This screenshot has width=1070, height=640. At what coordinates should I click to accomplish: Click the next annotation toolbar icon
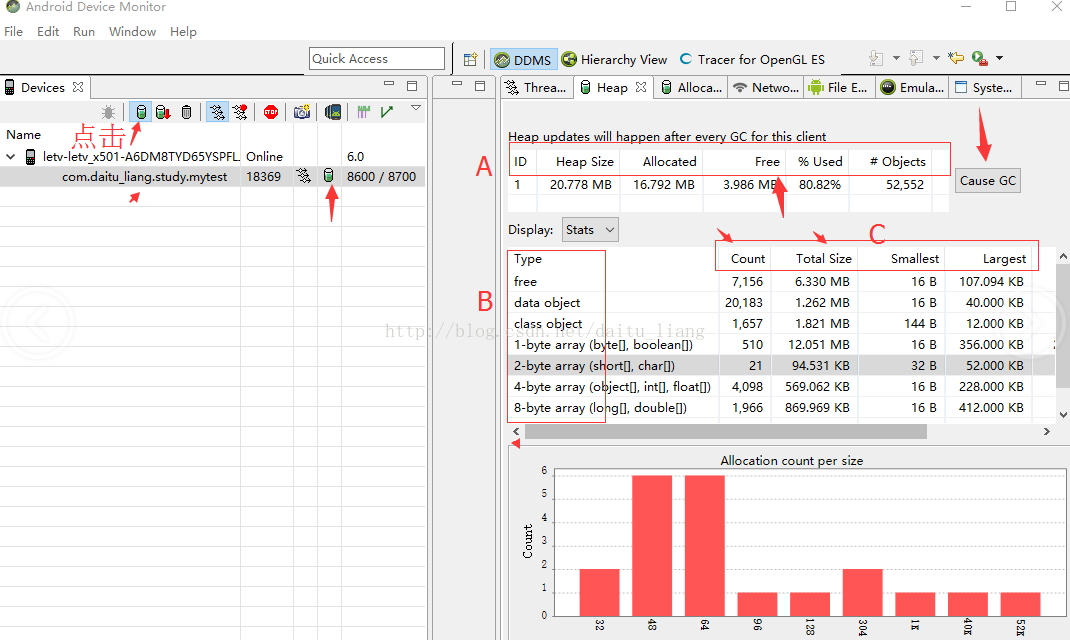click(x=876, y=59)
